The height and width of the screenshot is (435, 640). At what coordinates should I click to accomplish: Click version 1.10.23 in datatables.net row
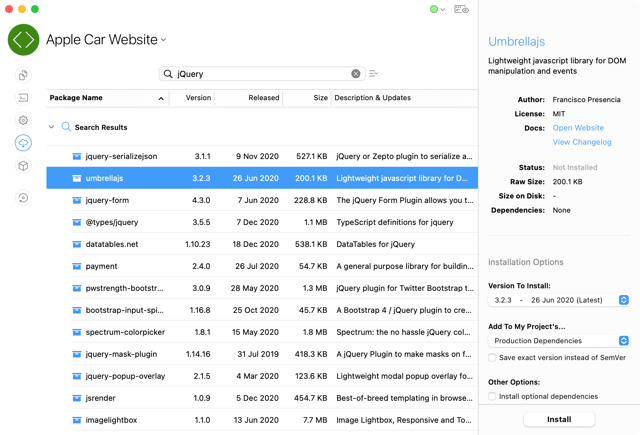coord(198,244)
